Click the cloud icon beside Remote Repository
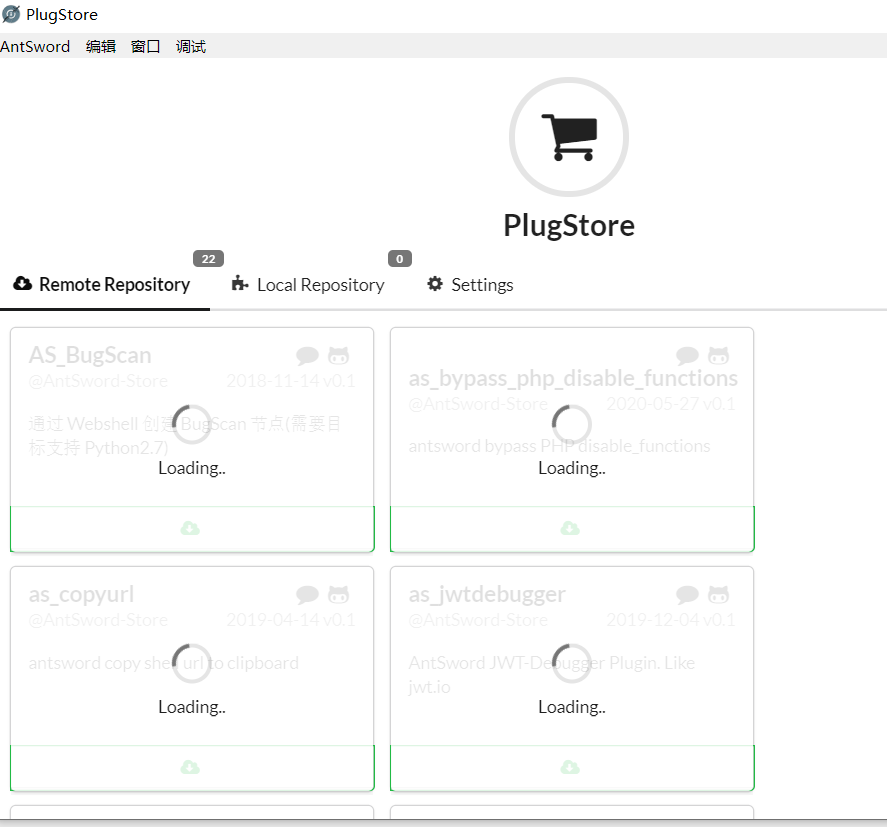The width and height of the screenshot is (887, 827). (23, 283)
